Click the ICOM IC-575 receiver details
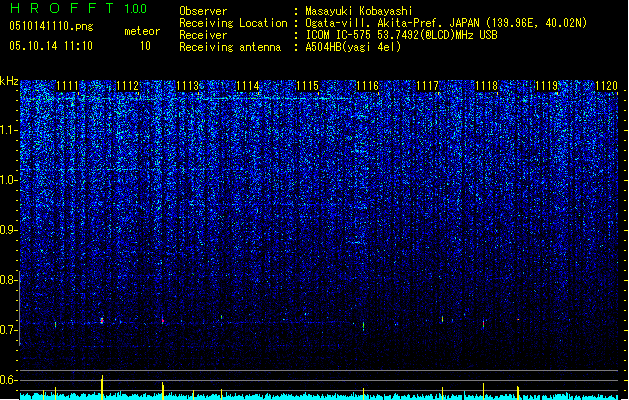This screenshot has width=629, height=400. point(401,35)
